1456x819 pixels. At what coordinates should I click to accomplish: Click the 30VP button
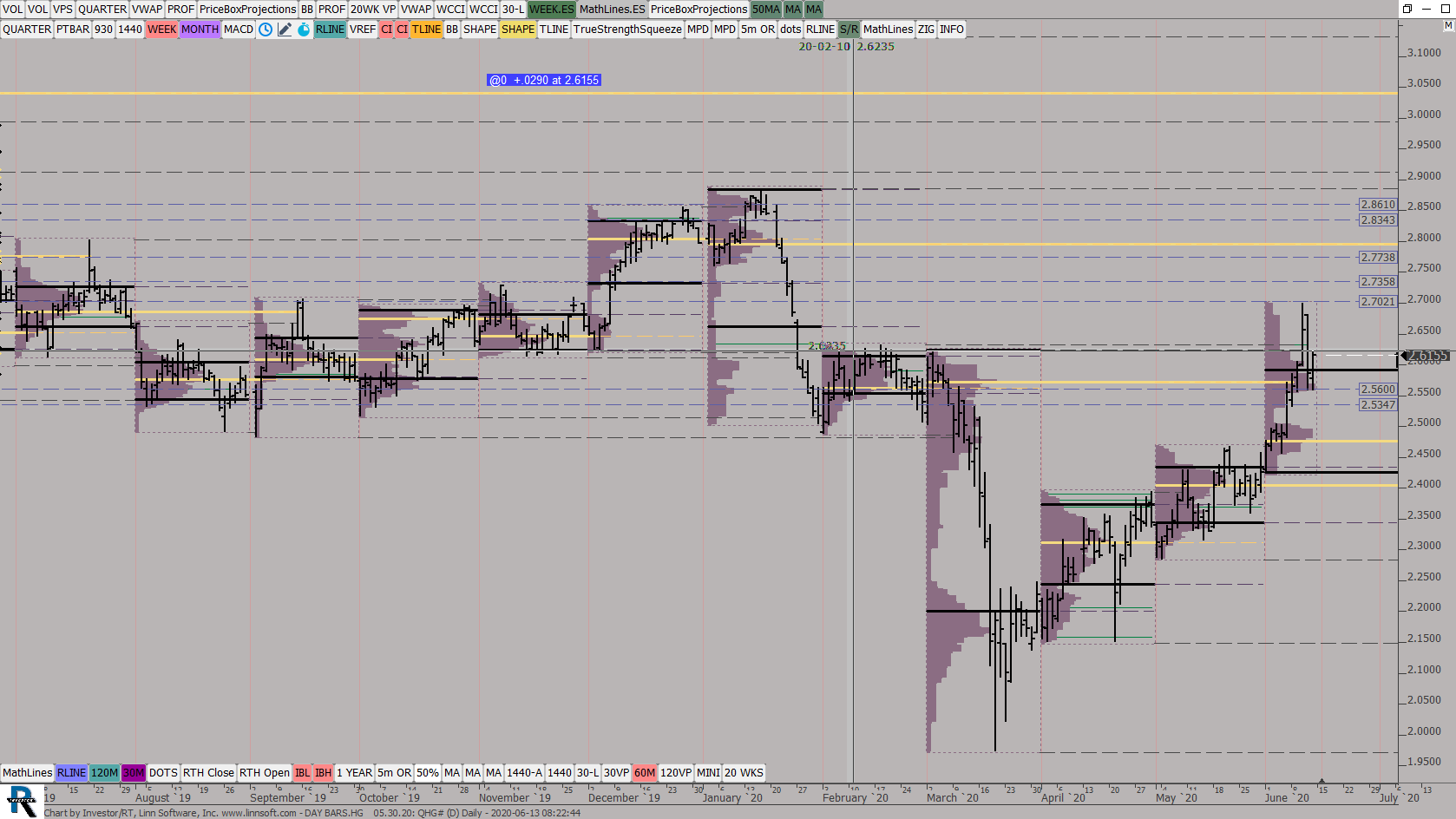pos(616,773)
